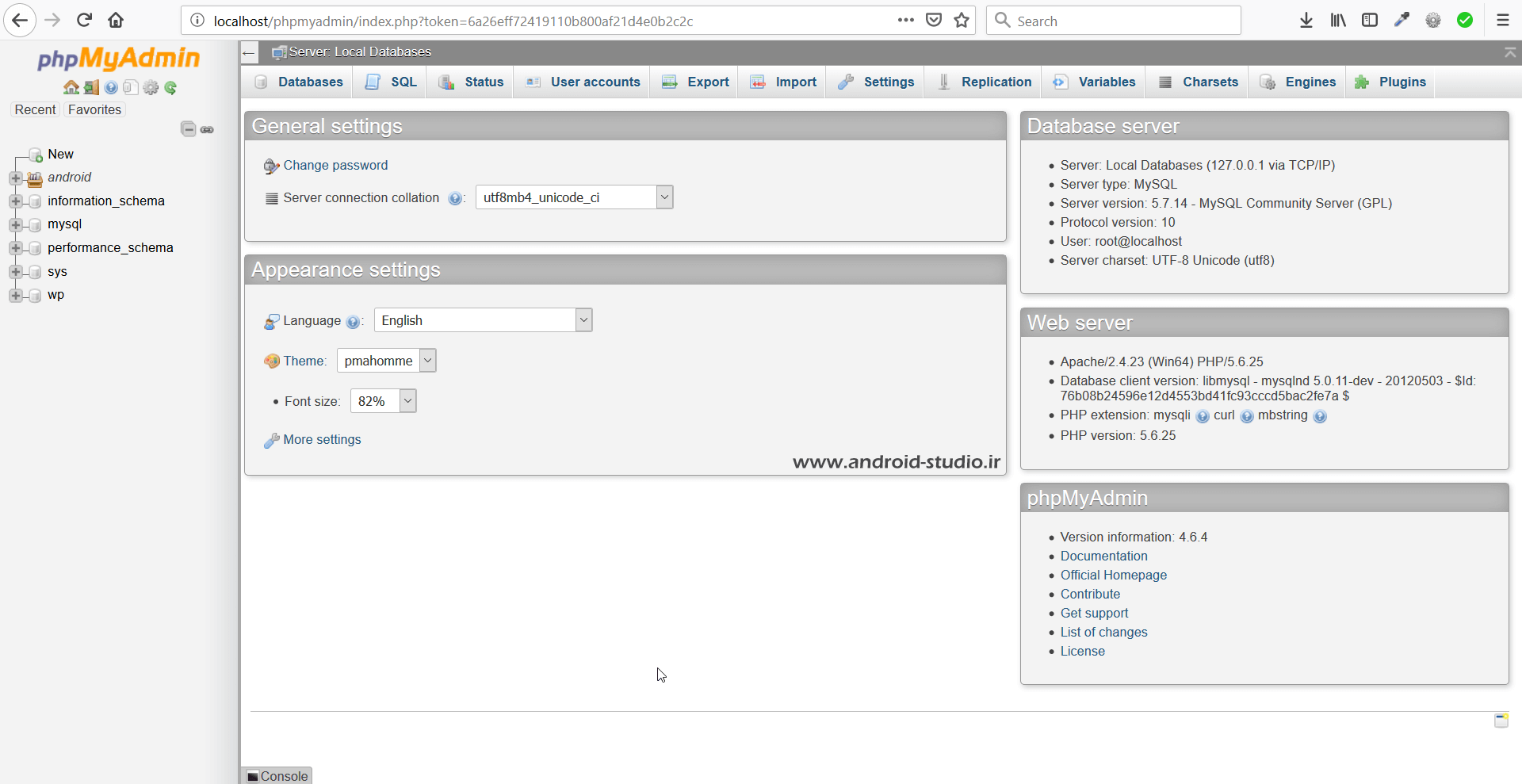Hide the navigation panel with left arrow
This screenshot has width=1522, height=784.
pos(249,53)
